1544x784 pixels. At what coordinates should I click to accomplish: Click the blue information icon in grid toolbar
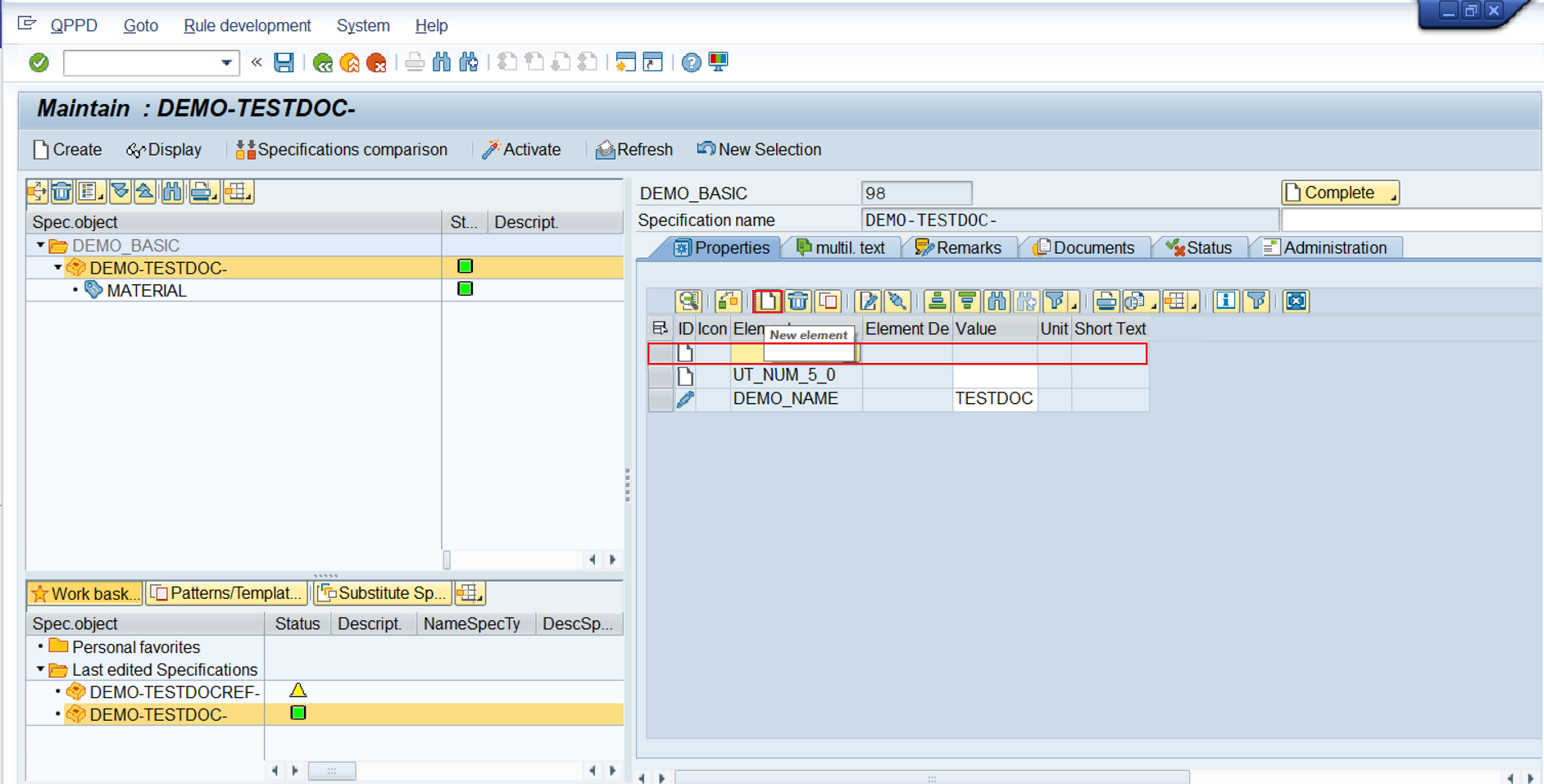pyautogui.click(x=1225, y=301)
